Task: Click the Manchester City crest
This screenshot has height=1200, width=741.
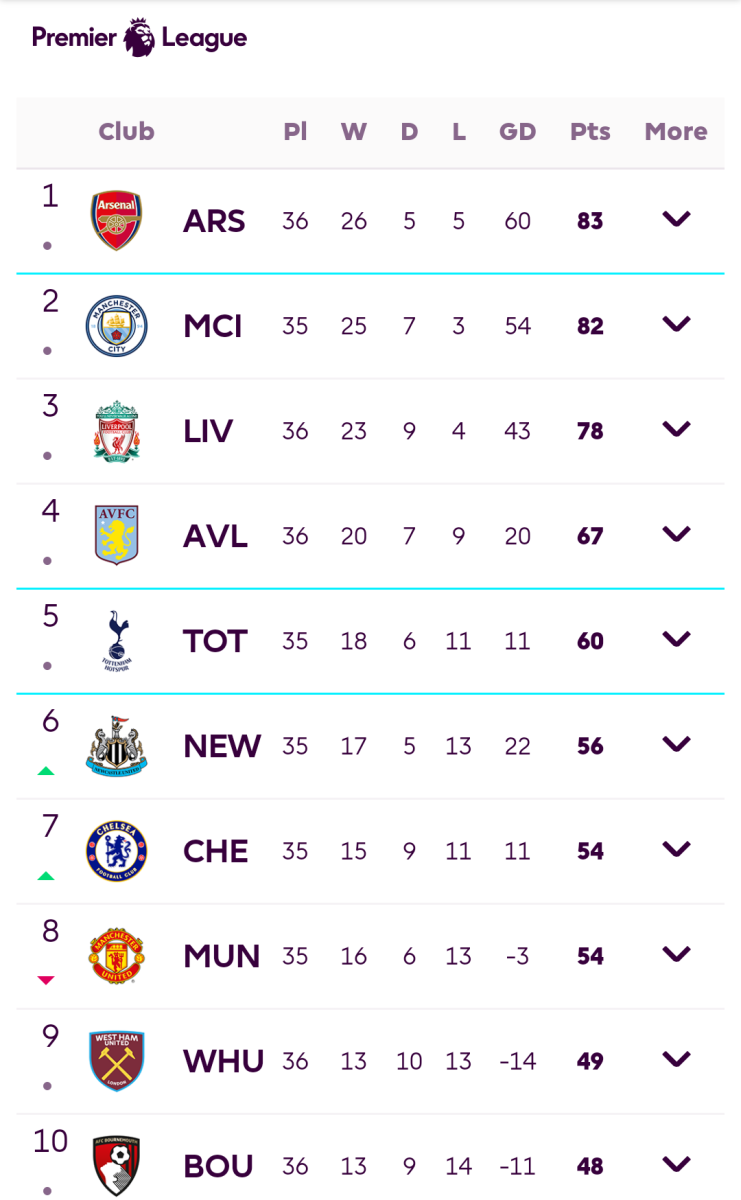Action: pyautogui.click(x=117, y=326)
